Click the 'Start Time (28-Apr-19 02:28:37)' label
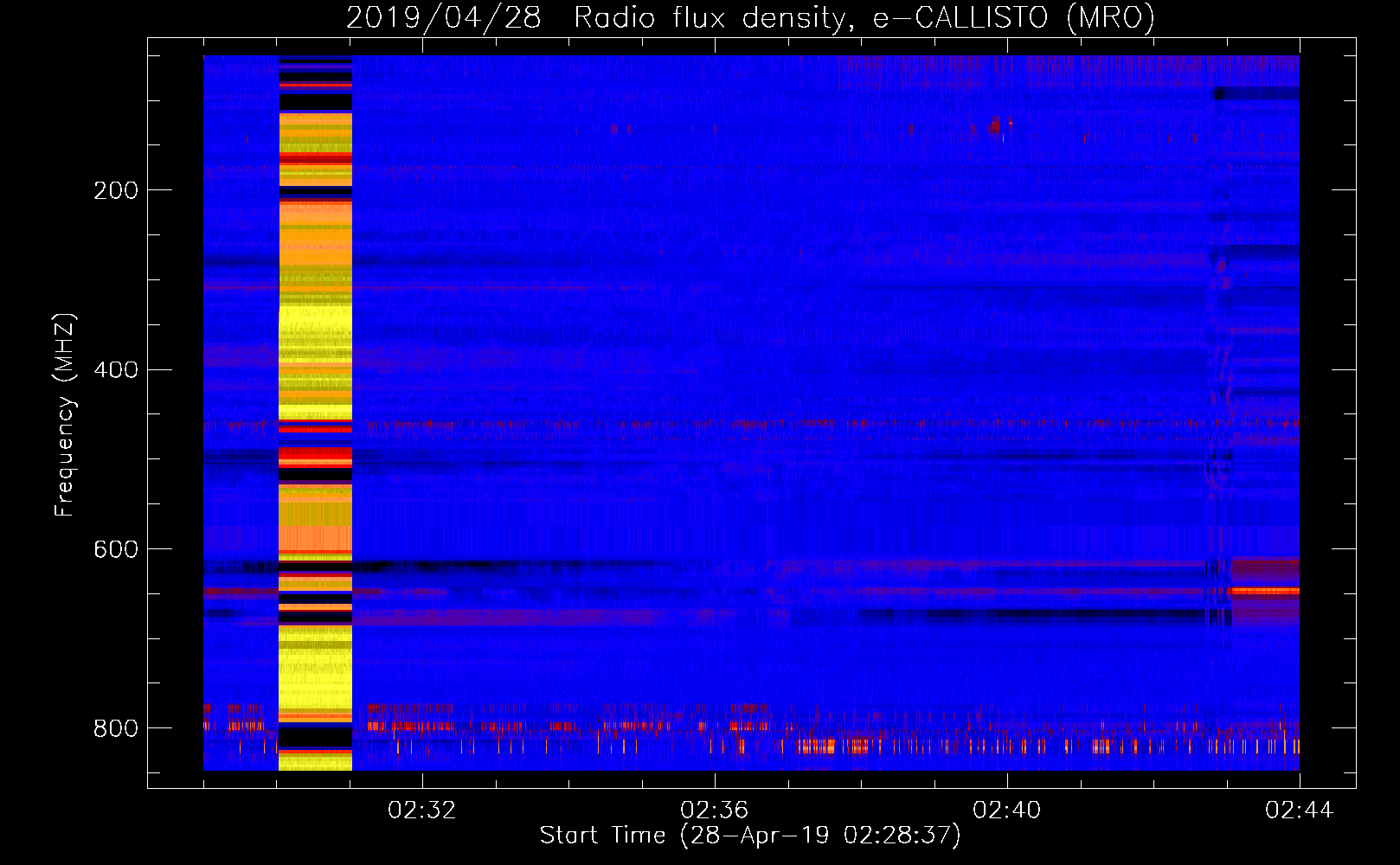The width and height of the screenshot is (1400, 865). [x=750, y=836]
